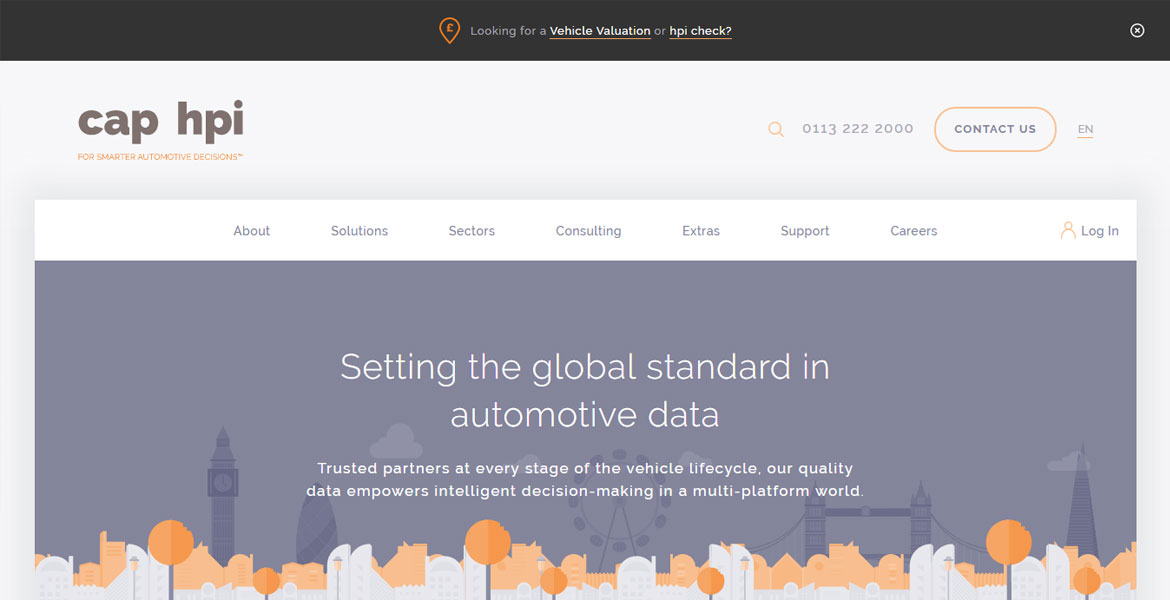The image size is (1170, 600).
Task: Click the orange pound location pin icon
Action: (x=450, y=31)
